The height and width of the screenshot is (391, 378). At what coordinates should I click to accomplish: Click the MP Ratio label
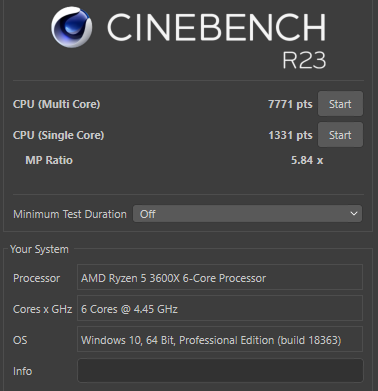[49, 160]
